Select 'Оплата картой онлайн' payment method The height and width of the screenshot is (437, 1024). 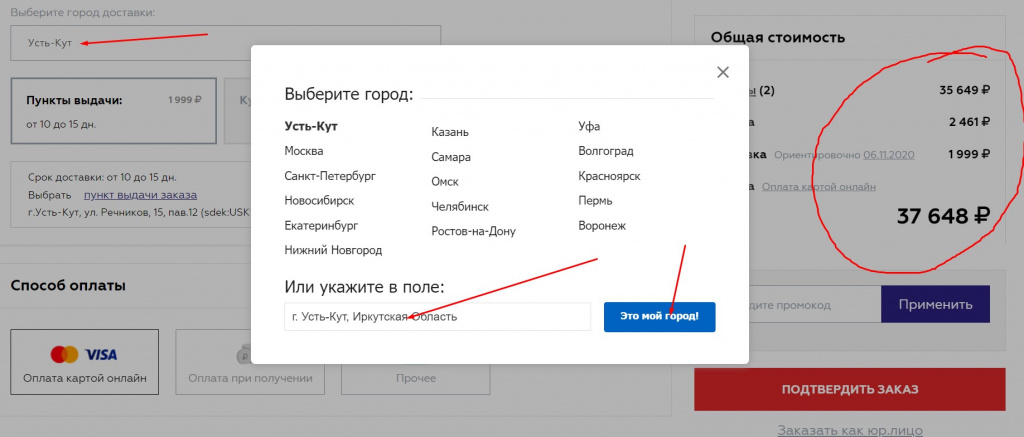(x=84, y=362)
